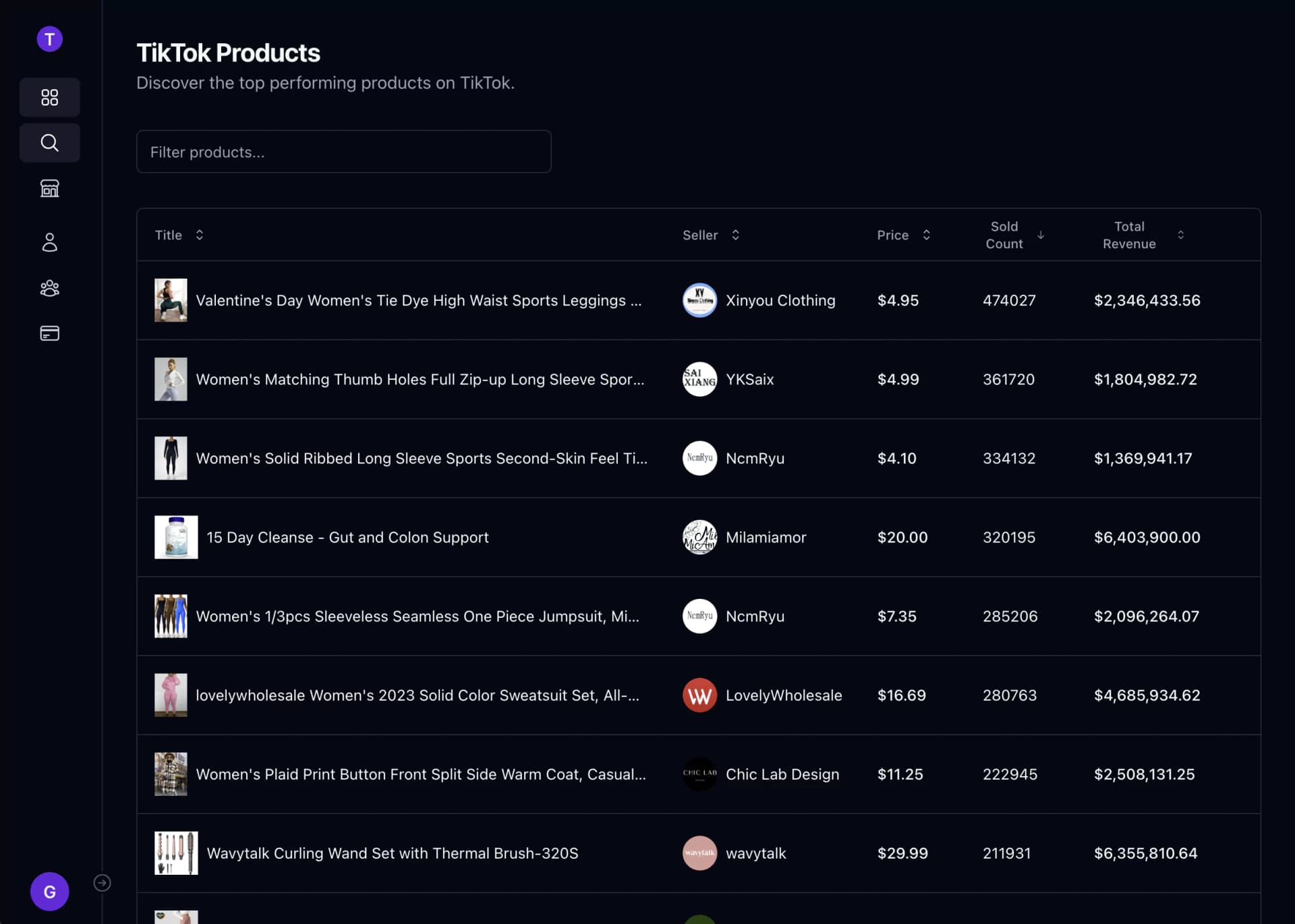Click NcmRyu logo in Jumpsuit row

pyautogui.click(x=699, y=616)
